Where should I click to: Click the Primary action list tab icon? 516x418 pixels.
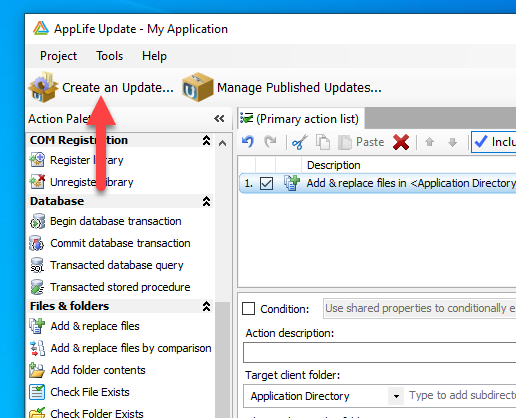pyautogui.click(x=247, y=118)
